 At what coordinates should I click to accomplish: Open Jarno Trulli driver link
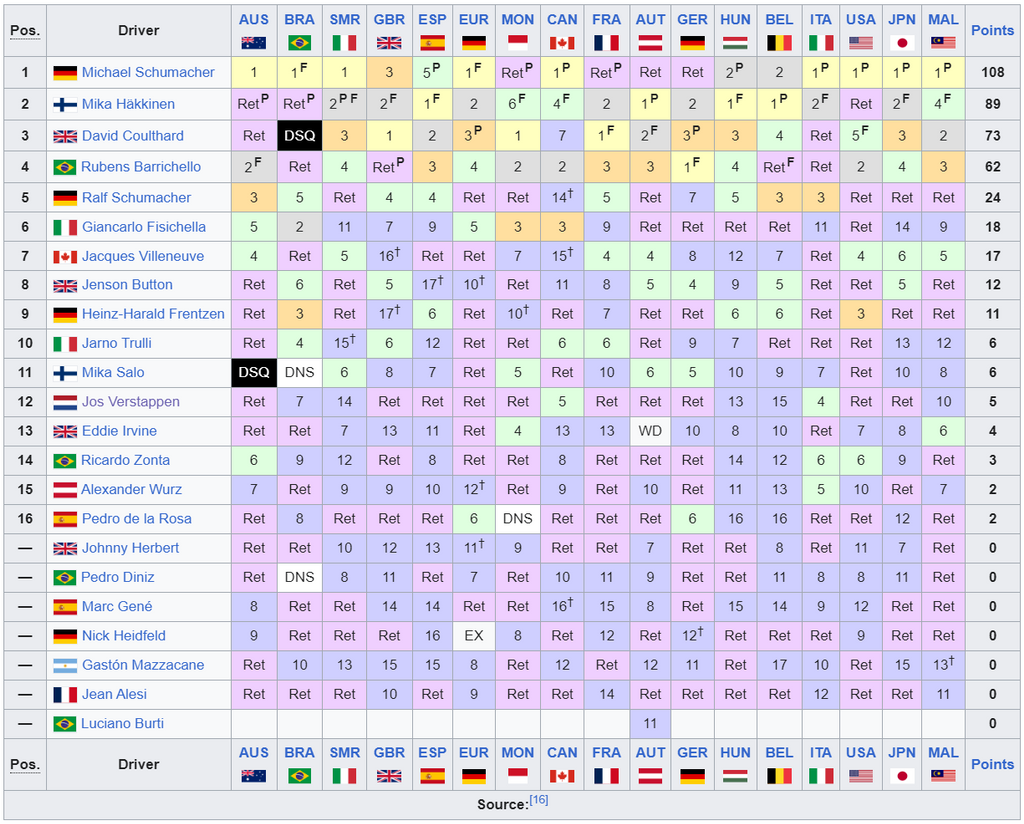click(117, 343)
